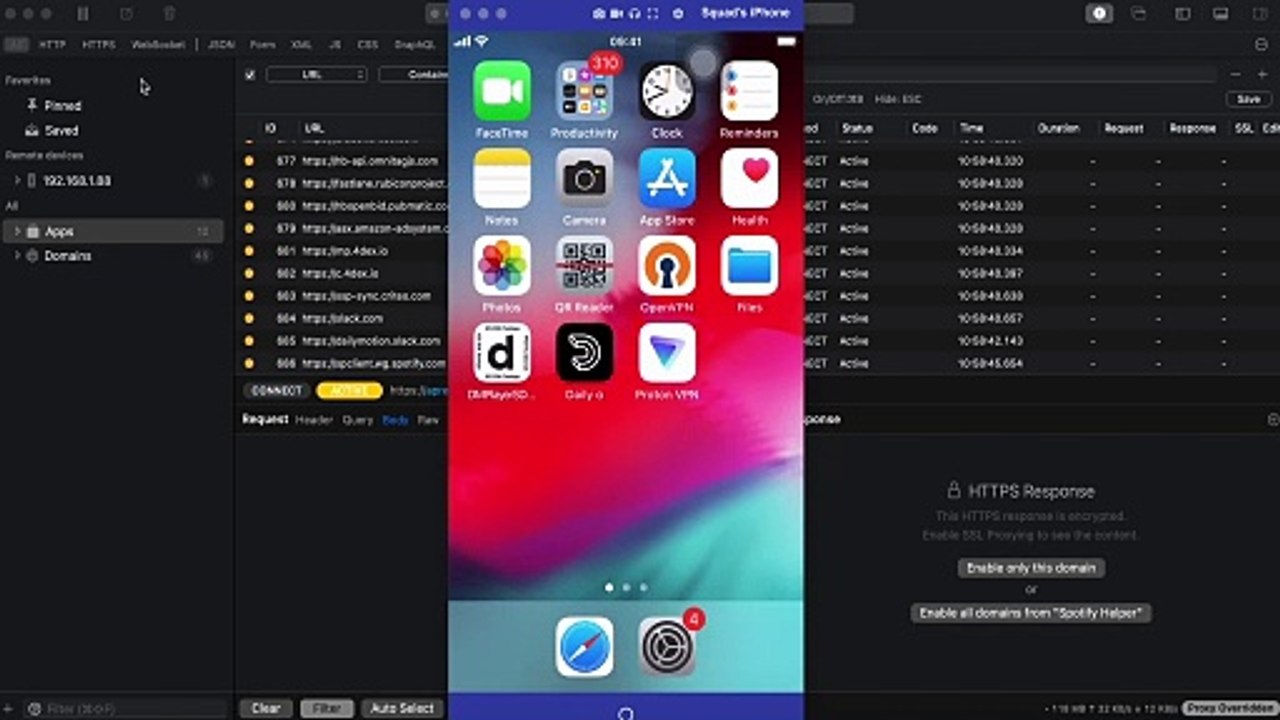
Task: Filter by WebSocket tab
Action: pos(158,45)
